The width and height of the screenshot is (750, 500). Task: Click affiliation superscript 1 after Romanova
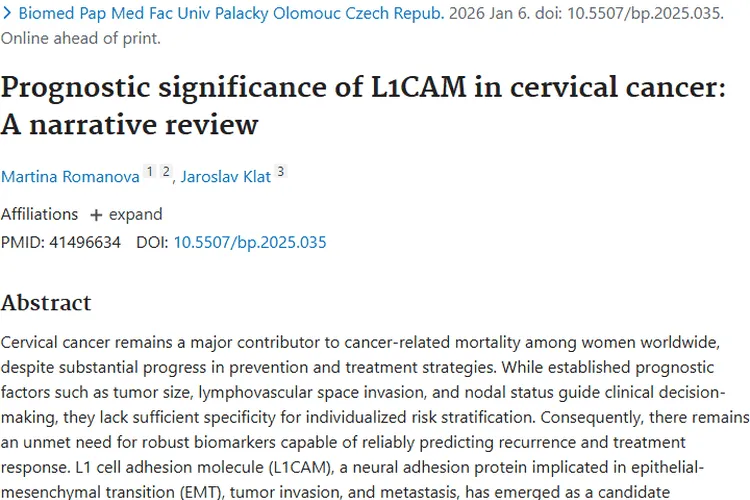[x=150, y=173]
